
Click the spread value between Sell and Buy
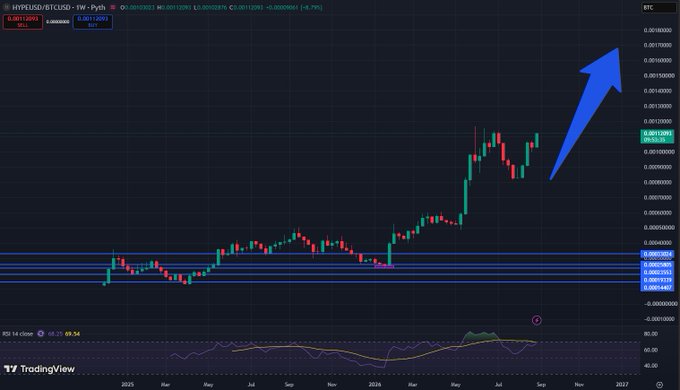(x=58, y=22)
